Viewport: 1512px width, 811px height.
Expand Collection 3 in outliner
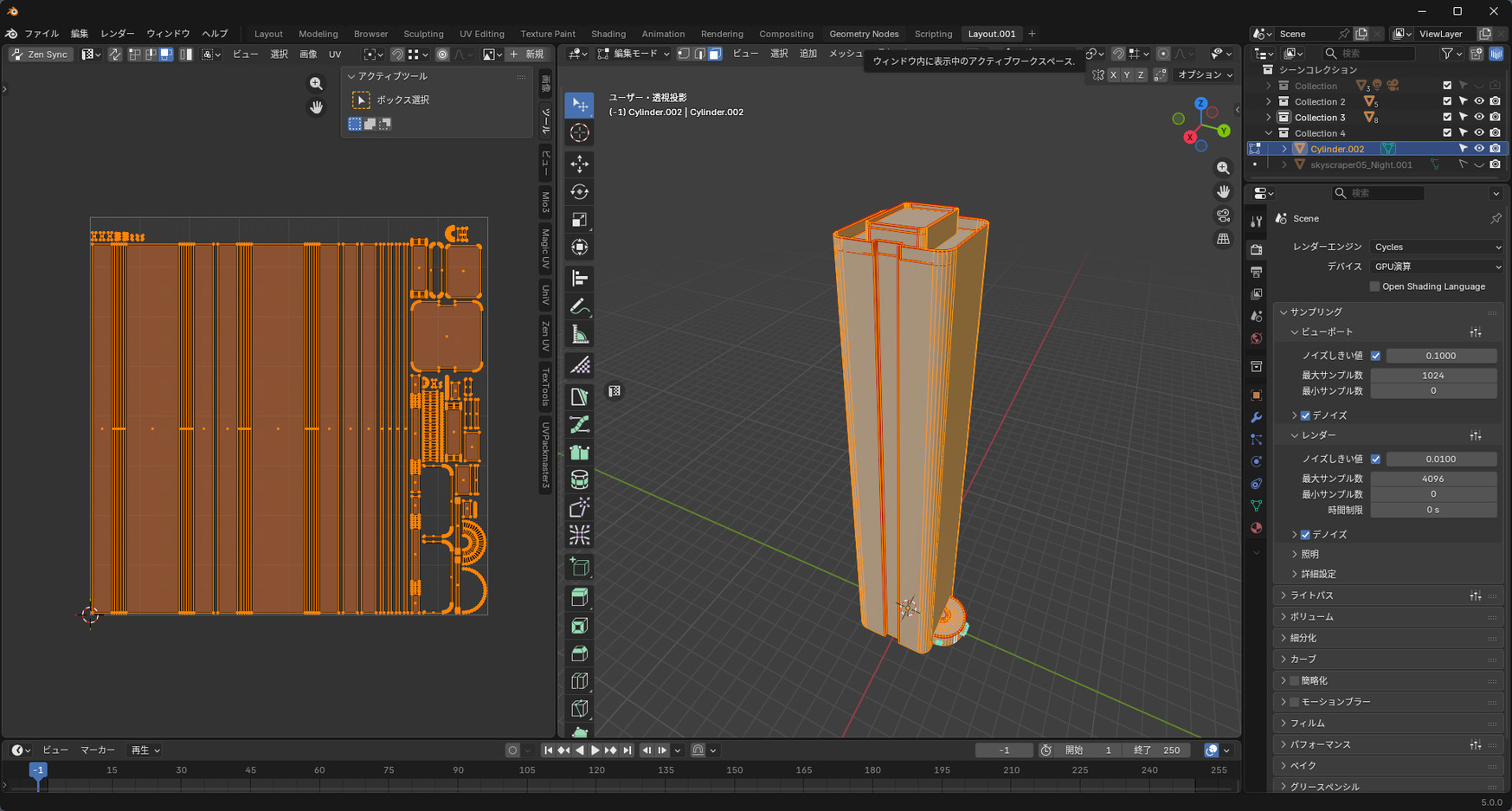1269,118
